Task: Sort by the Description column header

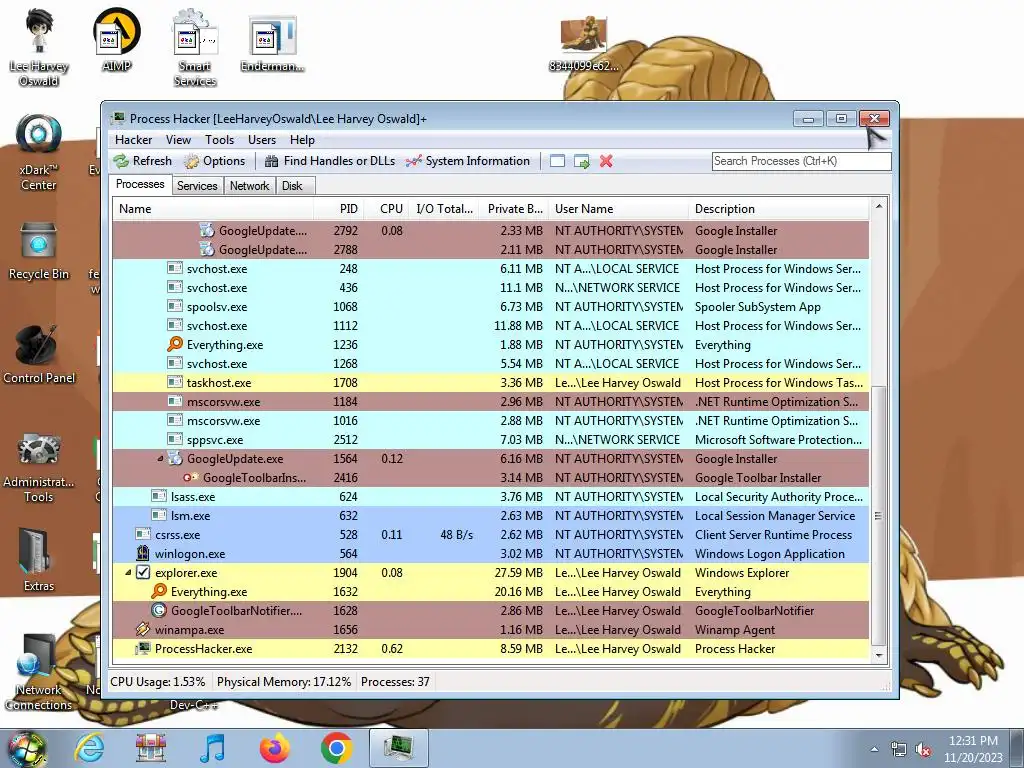Action: (778, 209)
